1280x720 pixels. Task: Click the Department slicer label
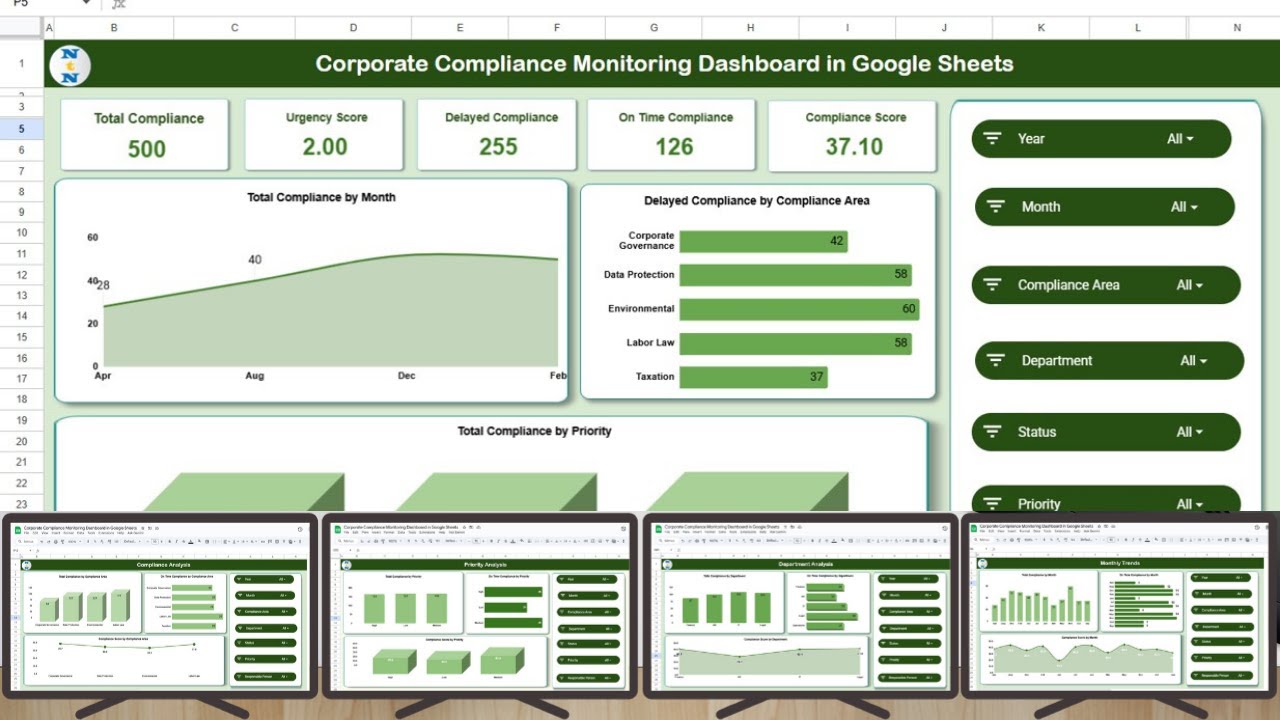1057,361
